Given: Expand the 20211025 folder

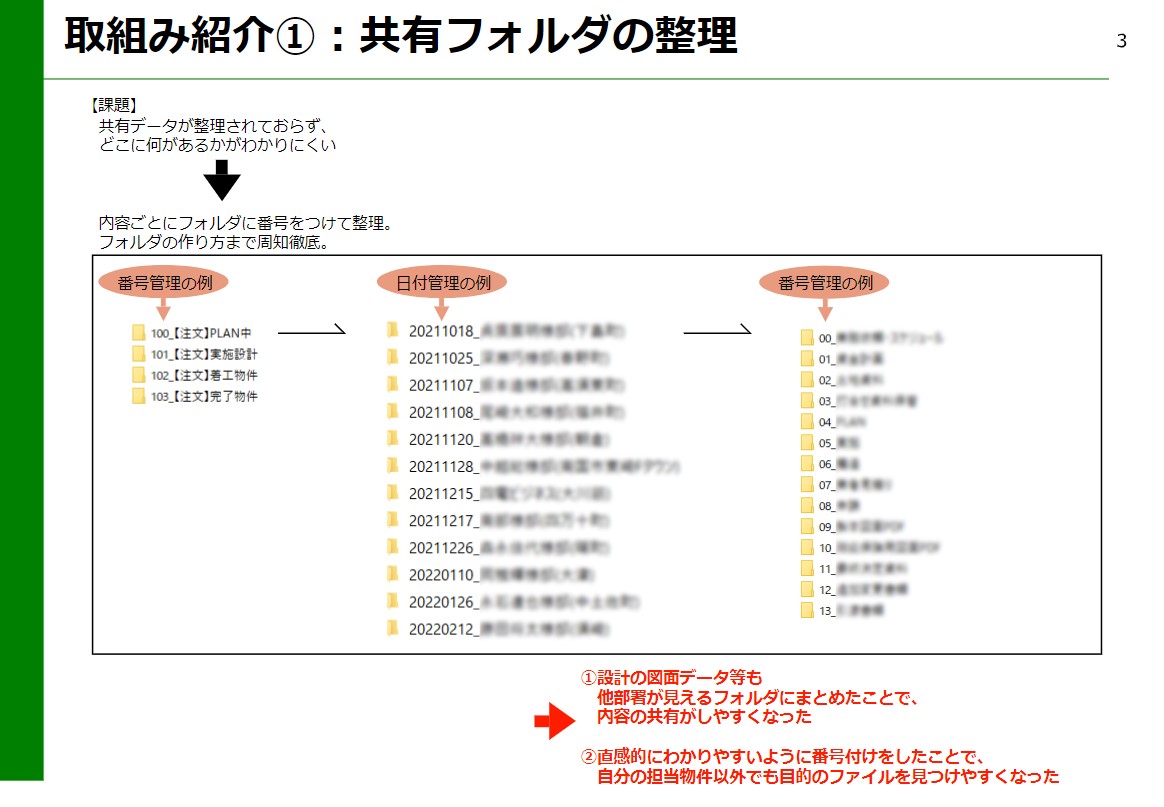Looking at the screenshot, I should [x=392, y=355].
